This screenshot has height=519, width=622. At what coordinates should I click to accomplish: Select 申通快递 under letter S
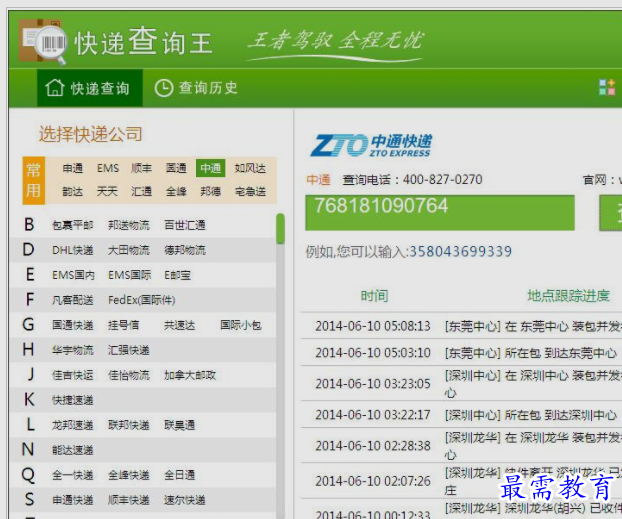click(73, 500)
